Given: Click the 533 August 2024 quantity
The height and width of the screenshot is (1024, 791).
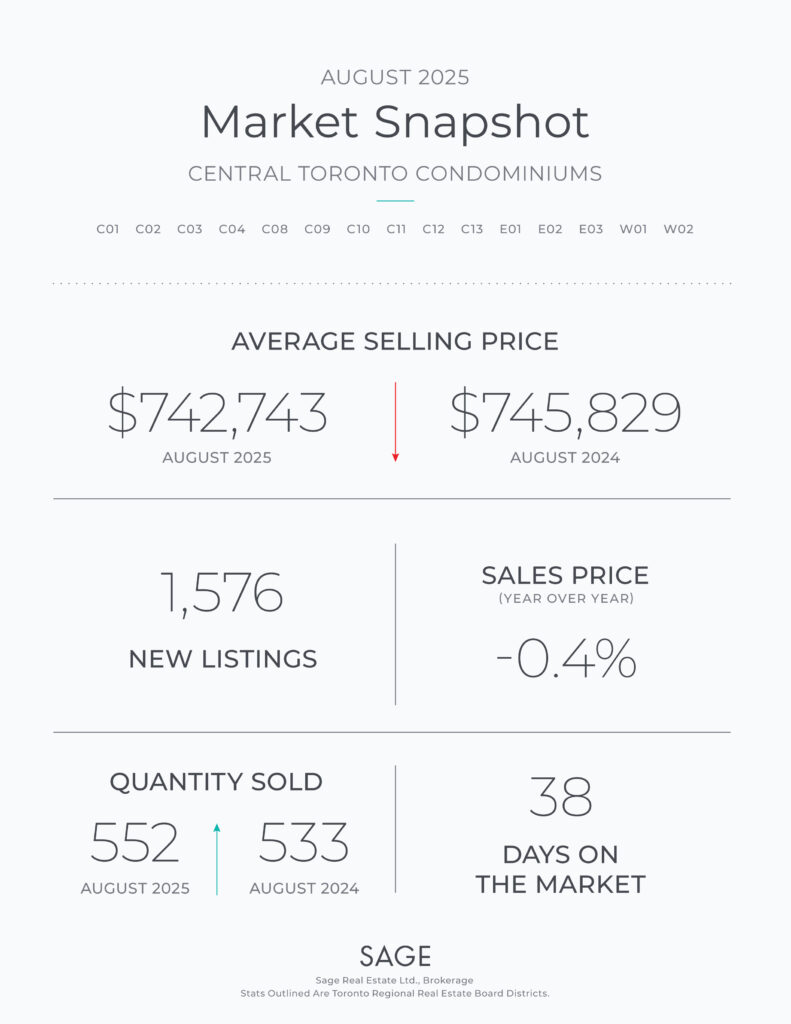Looking at the screenshot, I should coord(304,844).
